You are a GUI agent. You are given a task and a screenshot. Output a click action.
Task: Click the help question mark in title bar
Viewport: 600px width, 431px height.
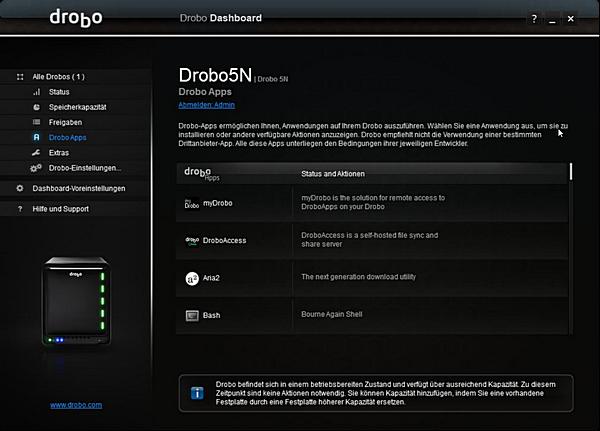534,18
